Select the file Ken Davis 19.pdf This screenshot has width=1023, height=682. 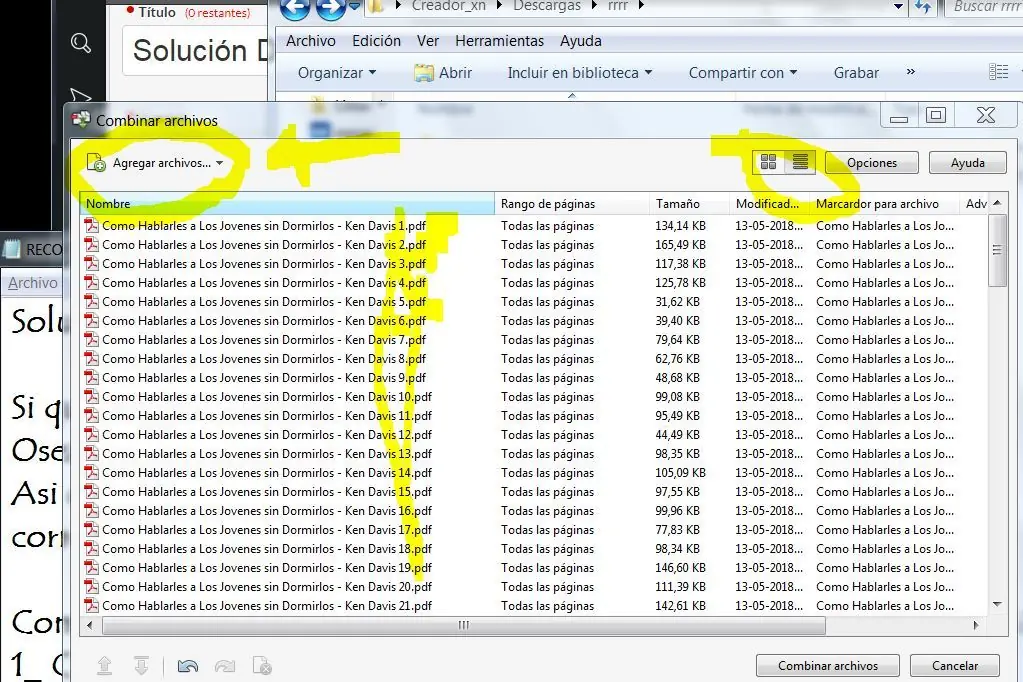(x=267, y=568)
